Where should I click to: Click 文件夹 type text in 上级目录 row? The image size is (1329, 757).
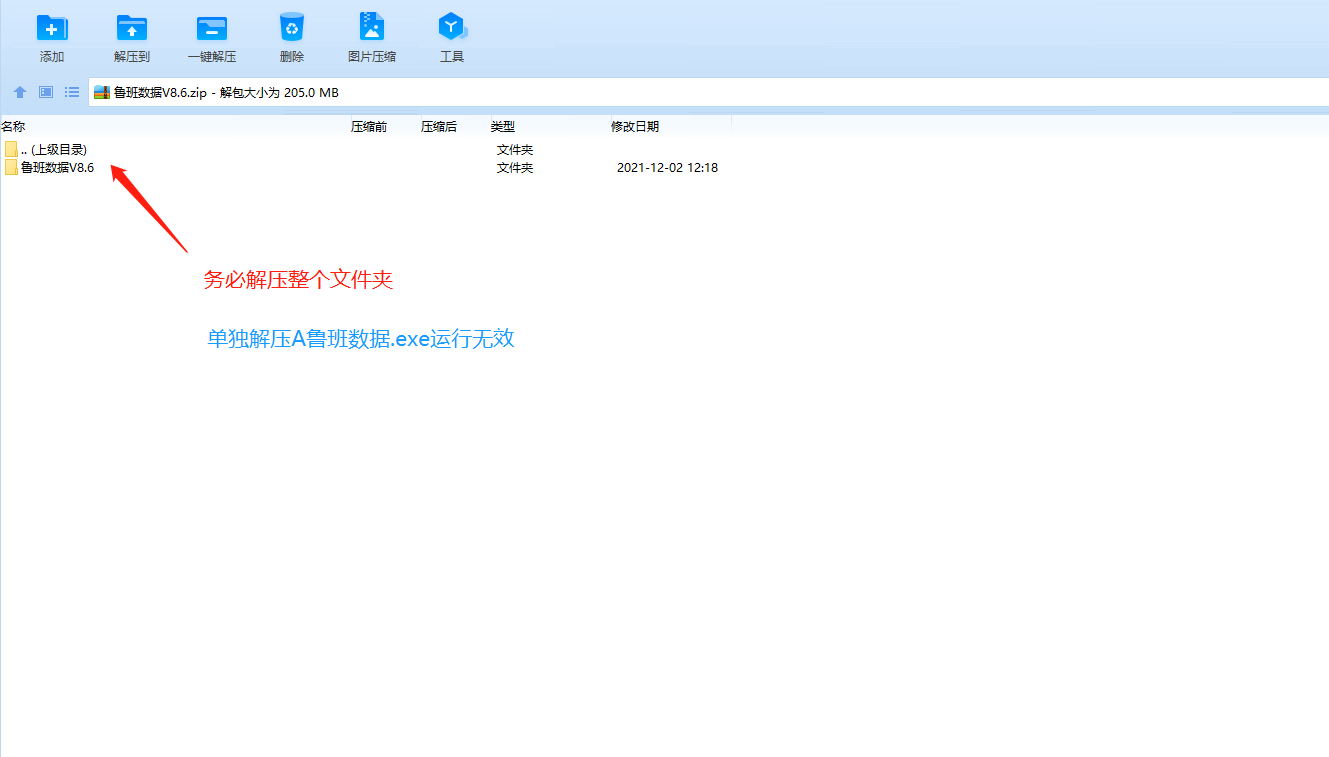tap(515, 150)
